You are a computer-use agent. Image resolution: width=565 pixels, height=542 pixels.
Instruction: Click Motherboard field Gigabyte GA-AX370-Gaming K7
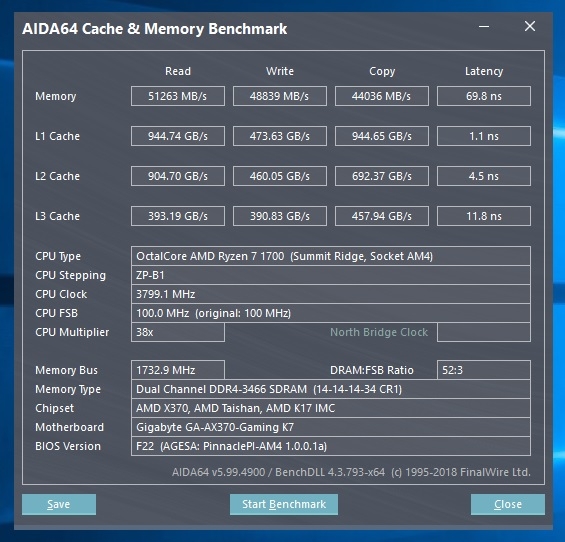(x=331, y=427)
